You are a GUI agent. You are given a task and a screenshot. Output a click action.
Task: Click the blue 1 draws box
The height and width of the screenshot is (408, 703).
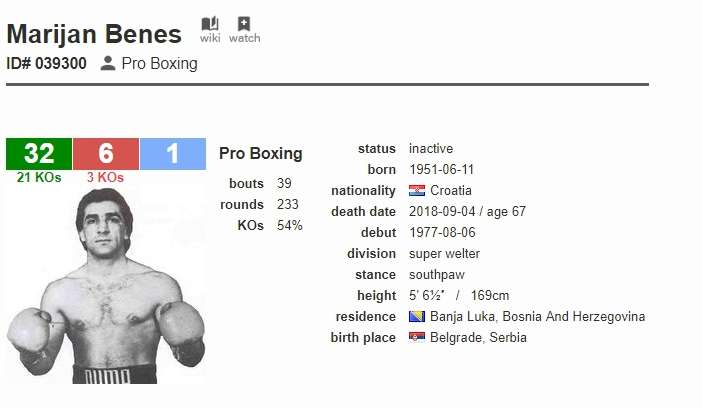(x=172, y=153)
